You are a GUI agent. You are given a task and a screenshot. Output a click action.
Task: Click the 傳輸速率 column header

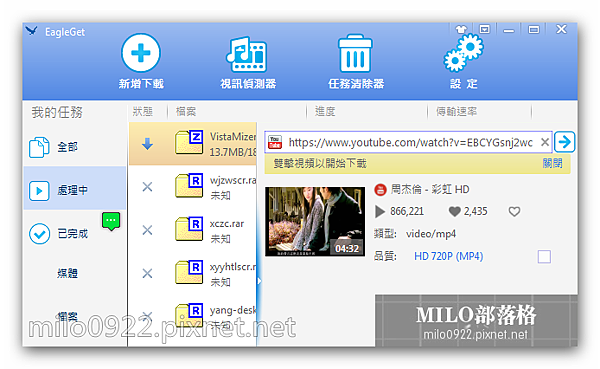click(457, 111)
